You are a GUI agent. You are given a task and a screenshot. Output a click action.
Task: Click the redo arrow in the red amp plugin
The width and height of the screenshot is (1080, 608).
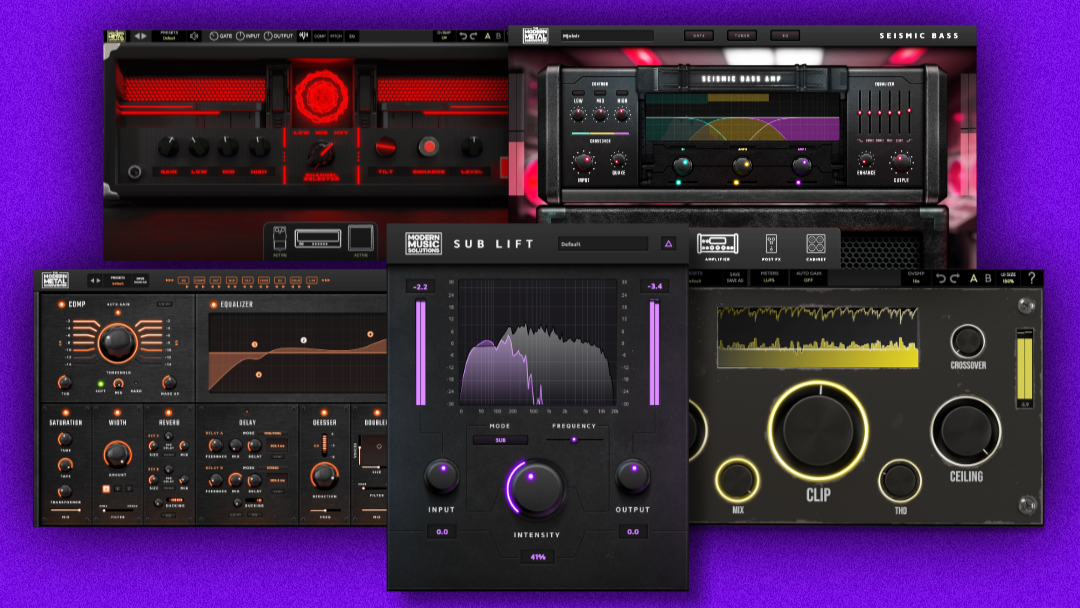473,36
